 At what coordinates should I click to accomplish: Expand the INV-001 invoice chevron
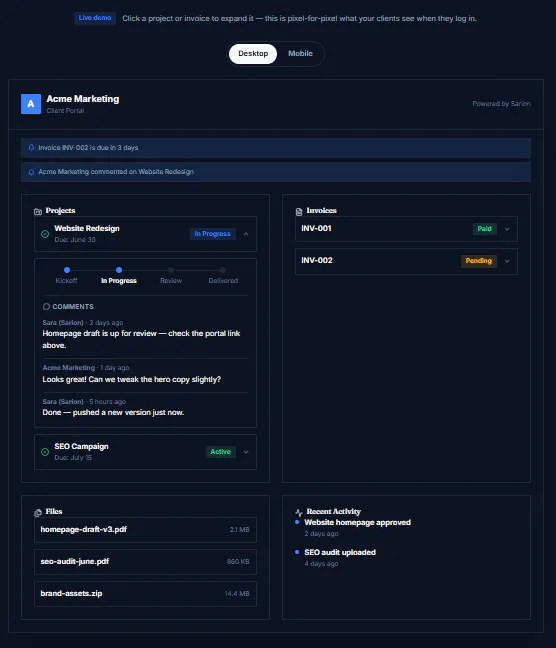point(507,229)
